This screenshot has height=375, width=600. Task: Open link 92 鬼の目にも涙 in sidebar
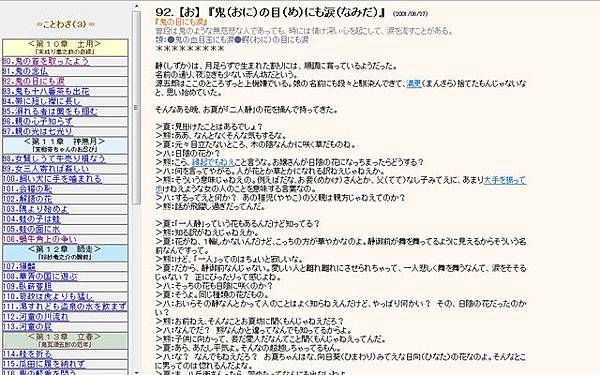(x=34, y=82)
